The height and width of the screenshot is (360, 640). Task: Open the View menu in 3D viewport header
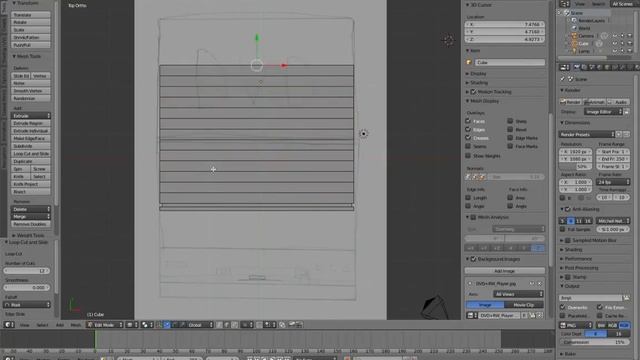(24, 325)
